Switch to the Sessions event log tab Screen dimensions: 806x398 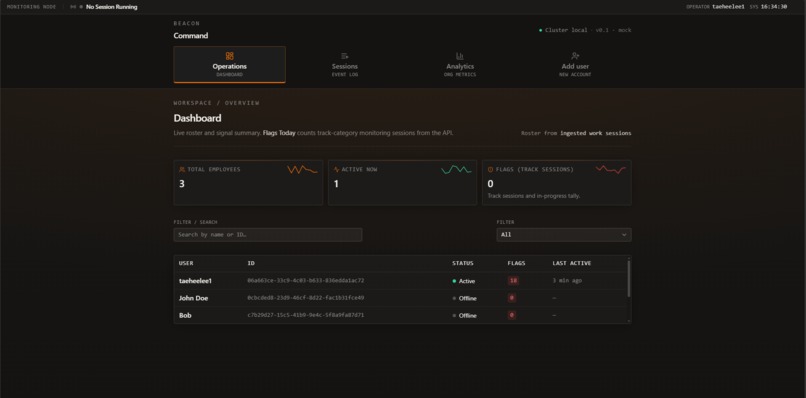tap(344, 64)
